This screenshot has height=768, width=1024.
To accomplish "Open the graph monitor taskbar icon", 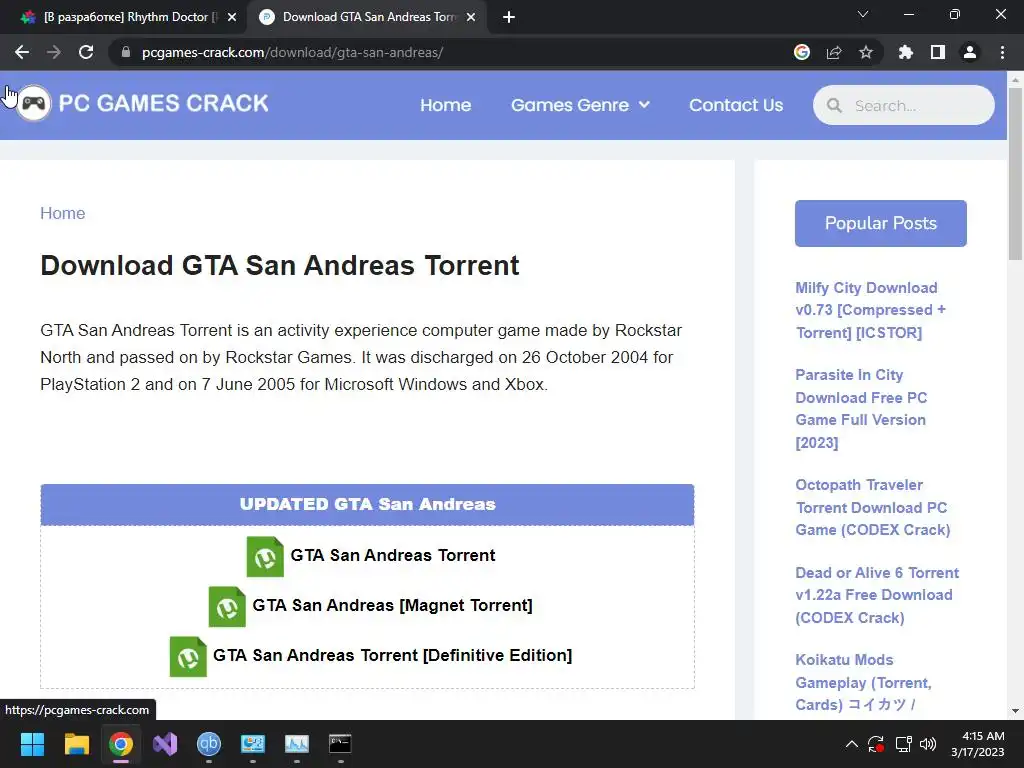I will tap(296, 744).
